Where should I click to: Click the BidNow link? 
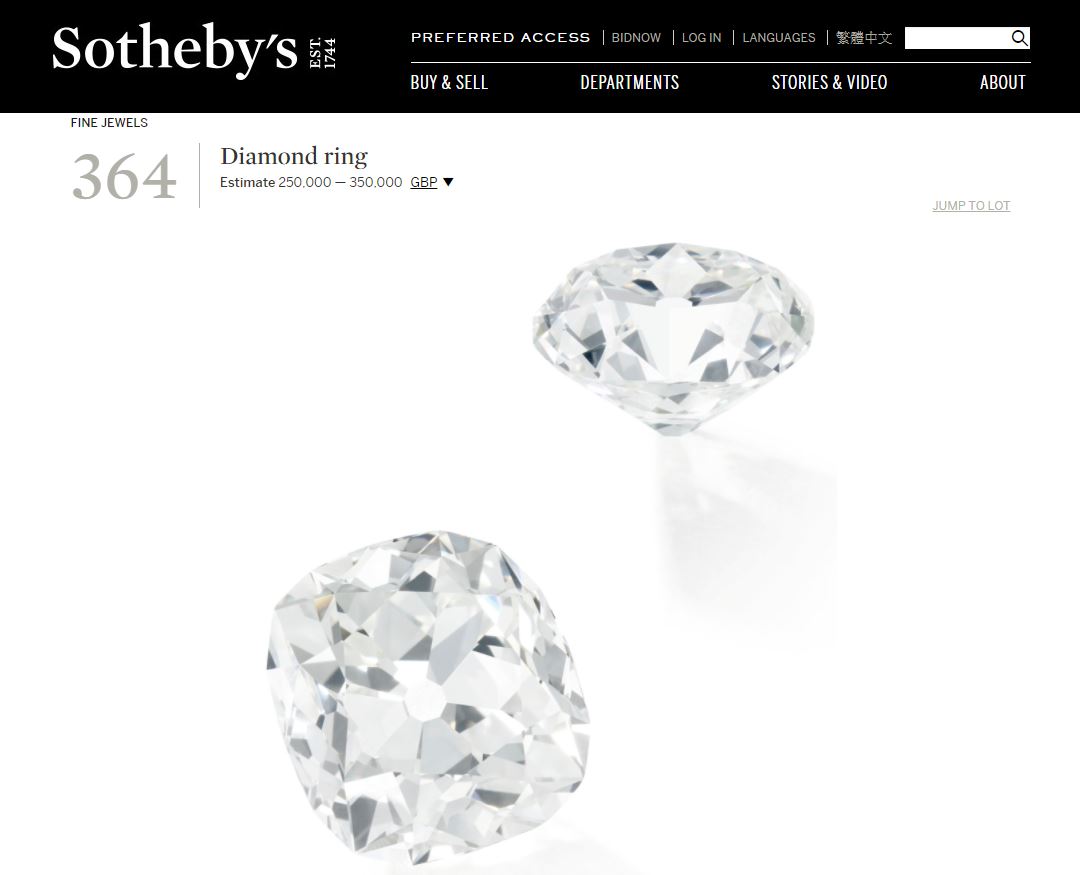click(636, 38)
